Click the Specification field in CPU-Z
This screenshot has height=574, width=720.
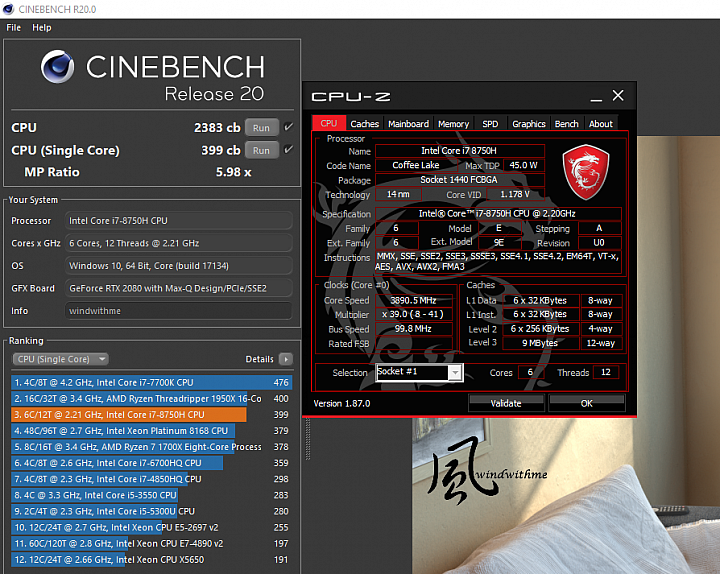click(498, 214)
